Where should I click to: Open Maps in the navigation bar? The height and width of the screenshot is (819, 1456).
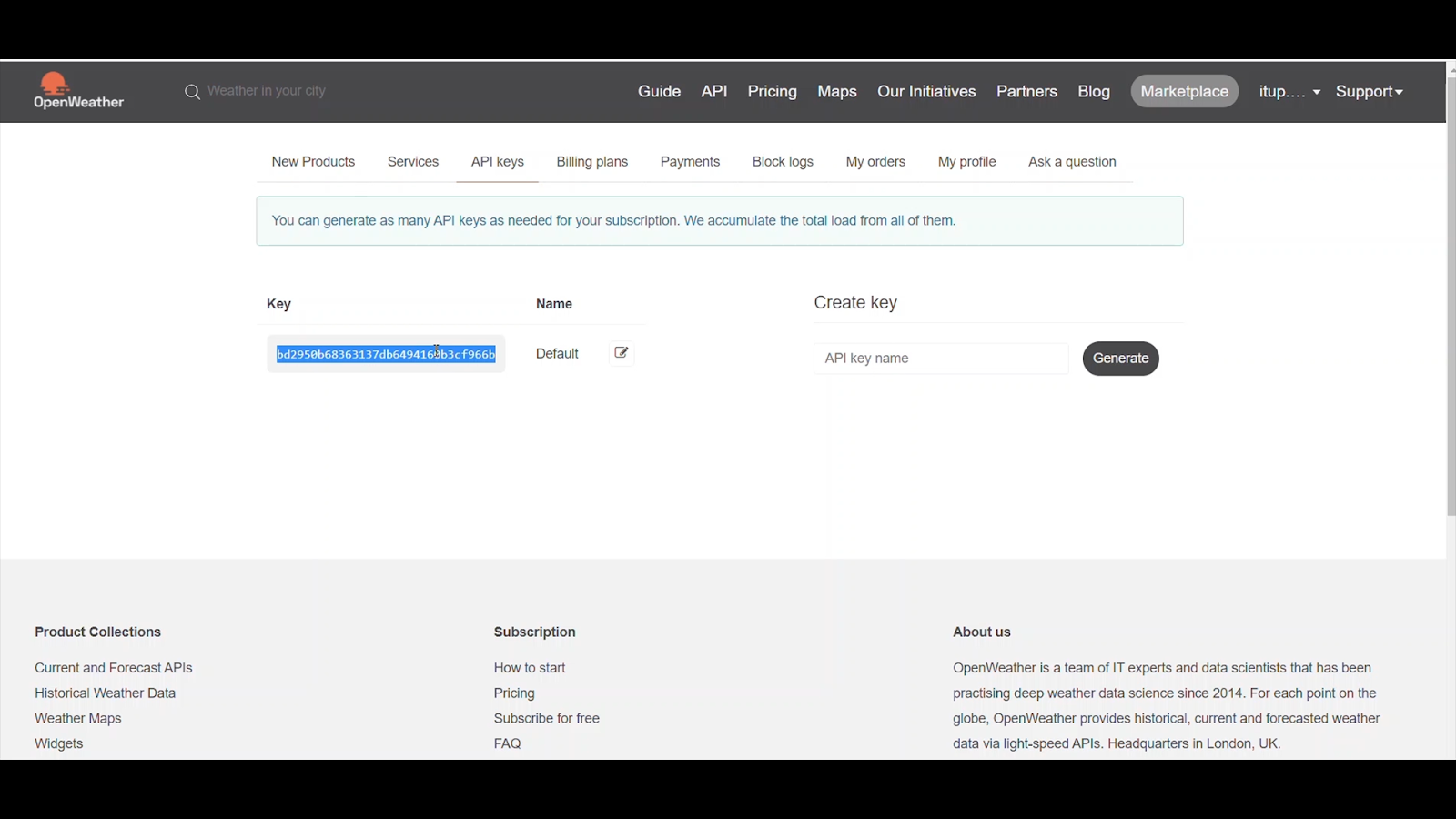[837, 92]
